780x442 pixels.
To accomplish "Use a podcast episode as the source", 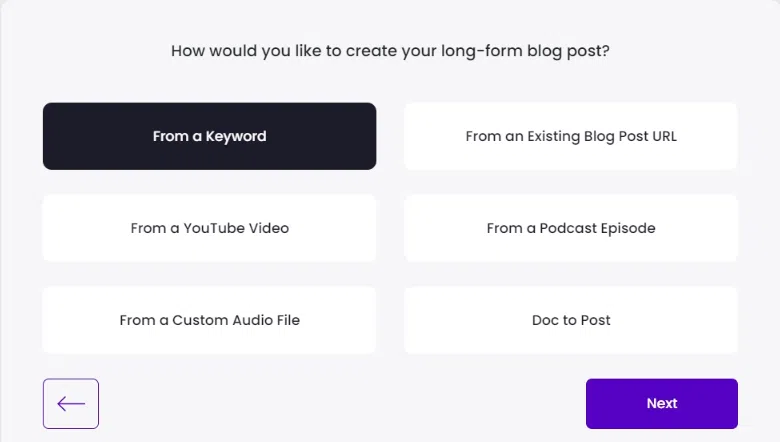I will click(x=571, y=228).
